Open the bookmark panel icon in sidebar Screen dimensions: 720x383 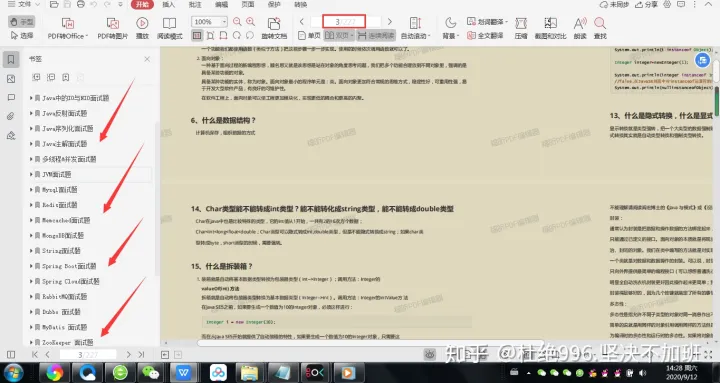[11, 59]
